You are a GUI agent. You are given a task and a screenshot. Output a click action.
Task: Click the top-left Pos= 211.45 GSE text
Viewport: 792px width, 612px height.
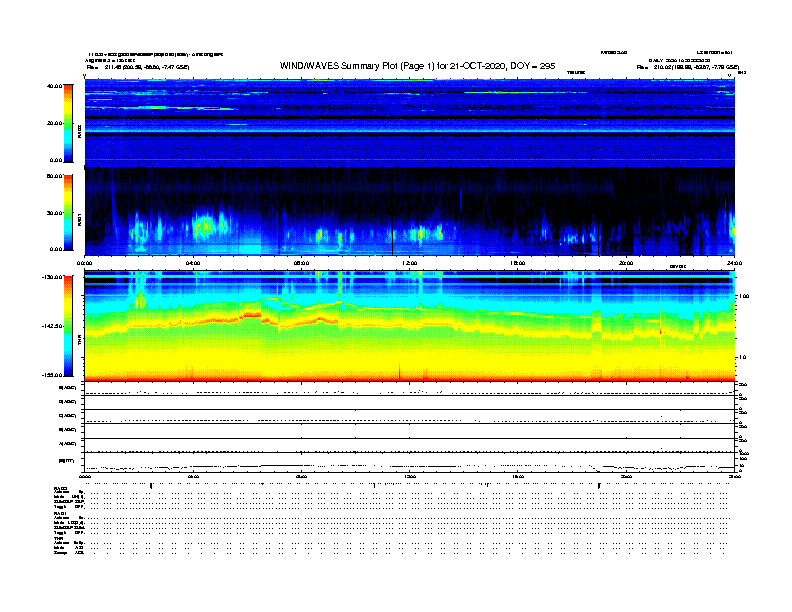(x=138, y=67)
